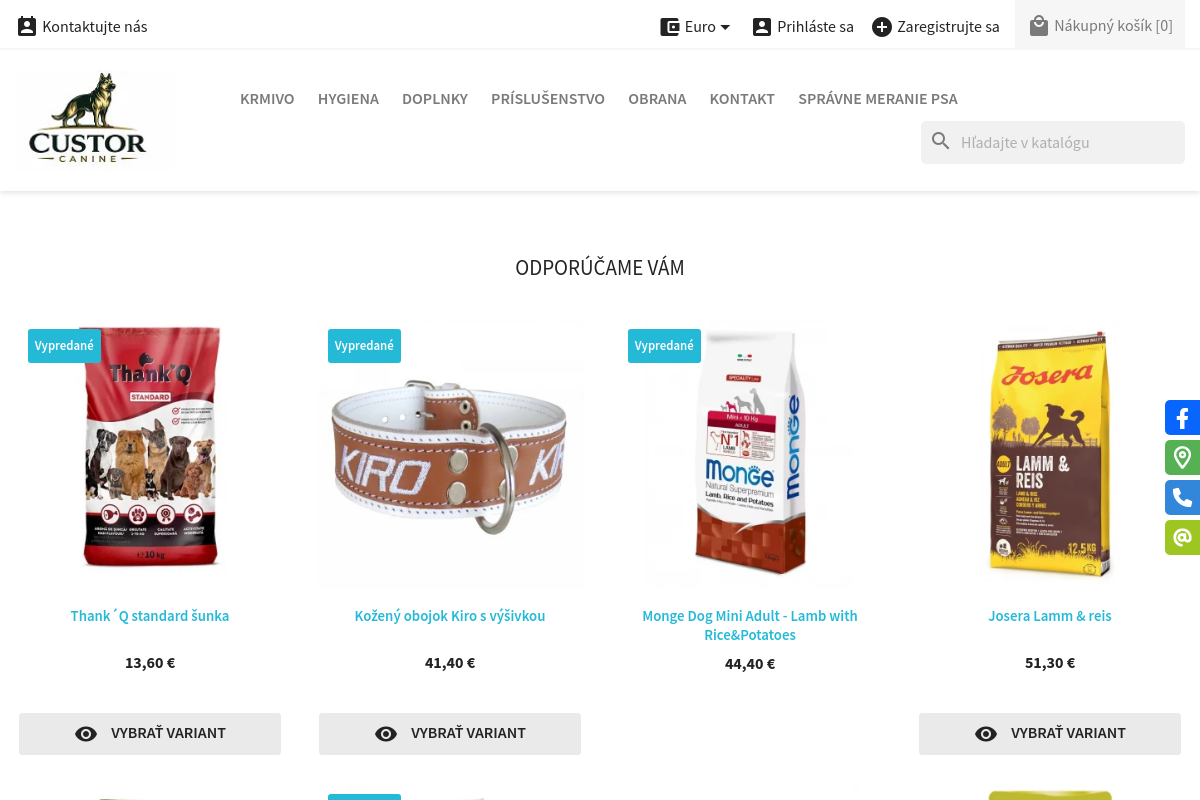Expand the Euro currency dropdown
The width and height of the screenshot is (1200, 800).
pyautogui.click(x=696, y=27)
